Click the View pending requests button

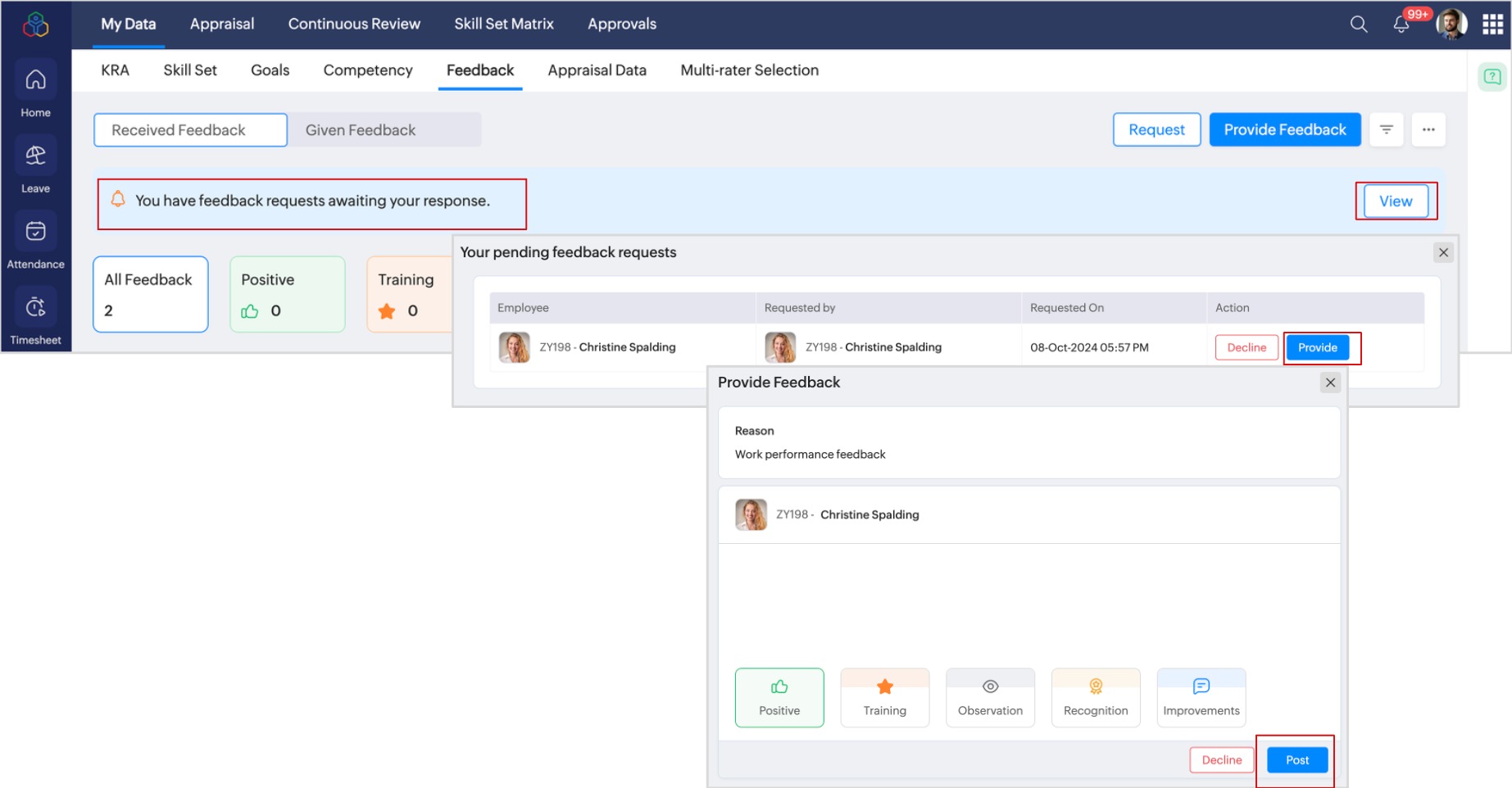click(1395, 202)
